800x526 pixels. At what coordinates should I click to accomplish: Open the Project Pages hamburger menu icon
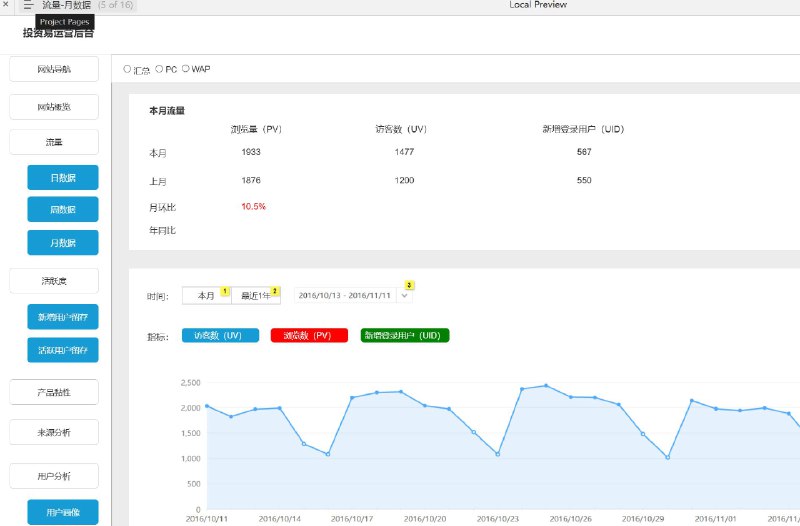point(28,5)
